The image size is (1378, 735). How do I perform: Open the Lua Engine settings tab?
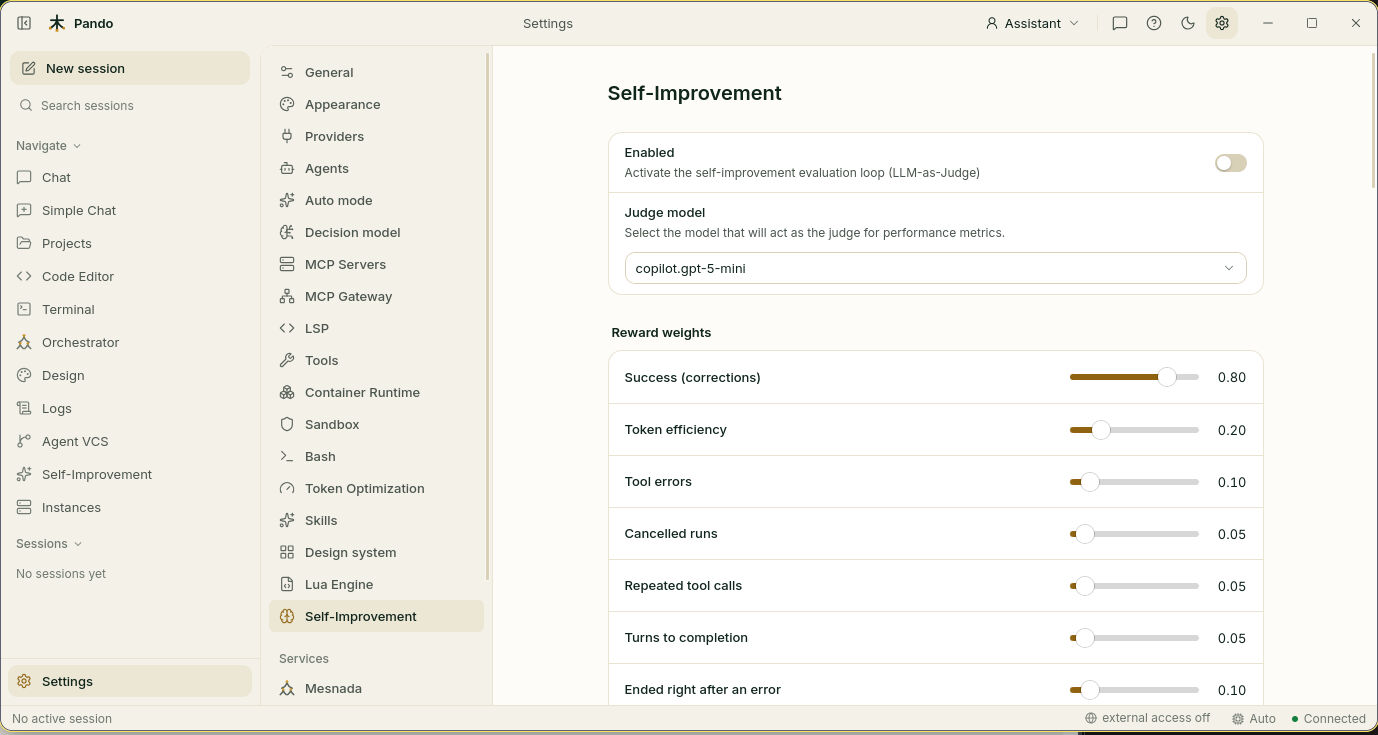click(x=376, y=584)
